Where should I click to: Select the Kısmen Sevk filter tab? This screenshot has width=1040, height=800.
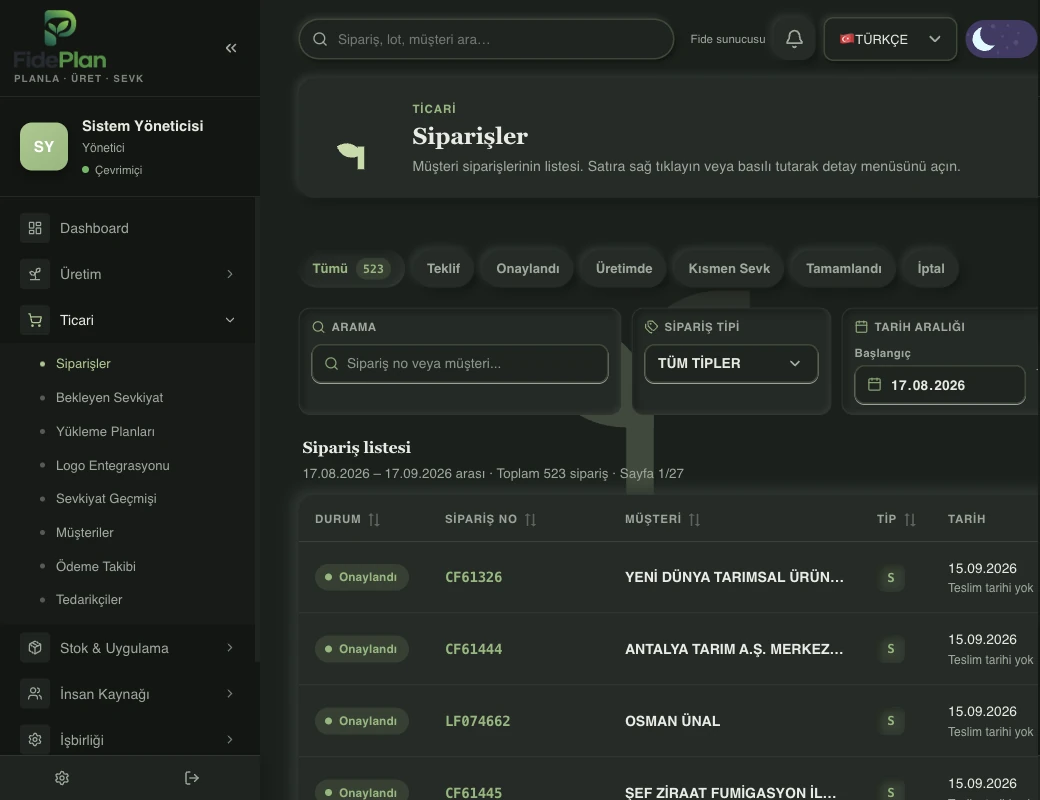[728, 269]
